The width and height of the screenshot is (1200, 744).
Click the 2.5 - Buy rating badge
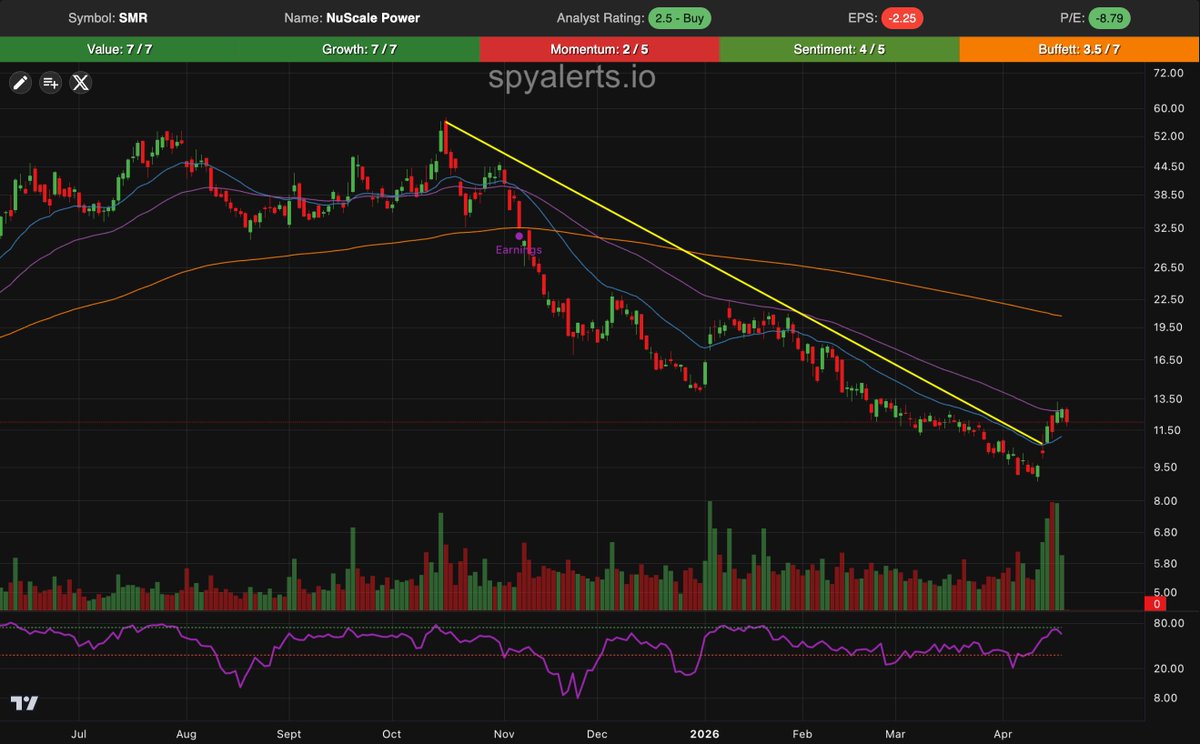pyautogui.click(x=682, y=18)
